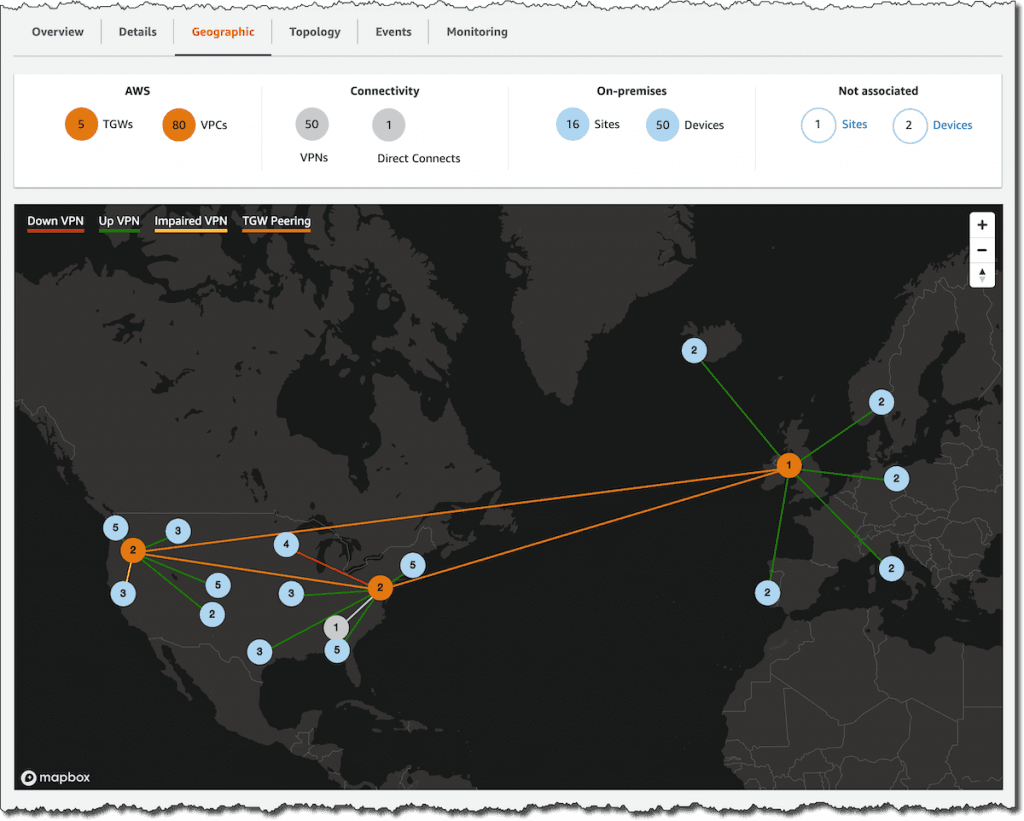Toggle the Impaired VPN legend filter
This screenshot has width=1024, height=821.
point(190,221)
